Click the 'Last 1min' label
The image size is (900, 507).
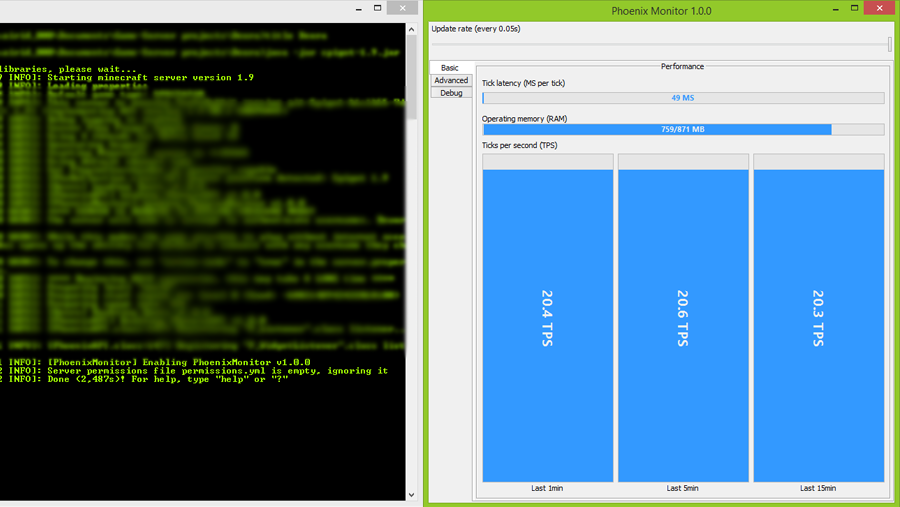[x=547, y=488]
